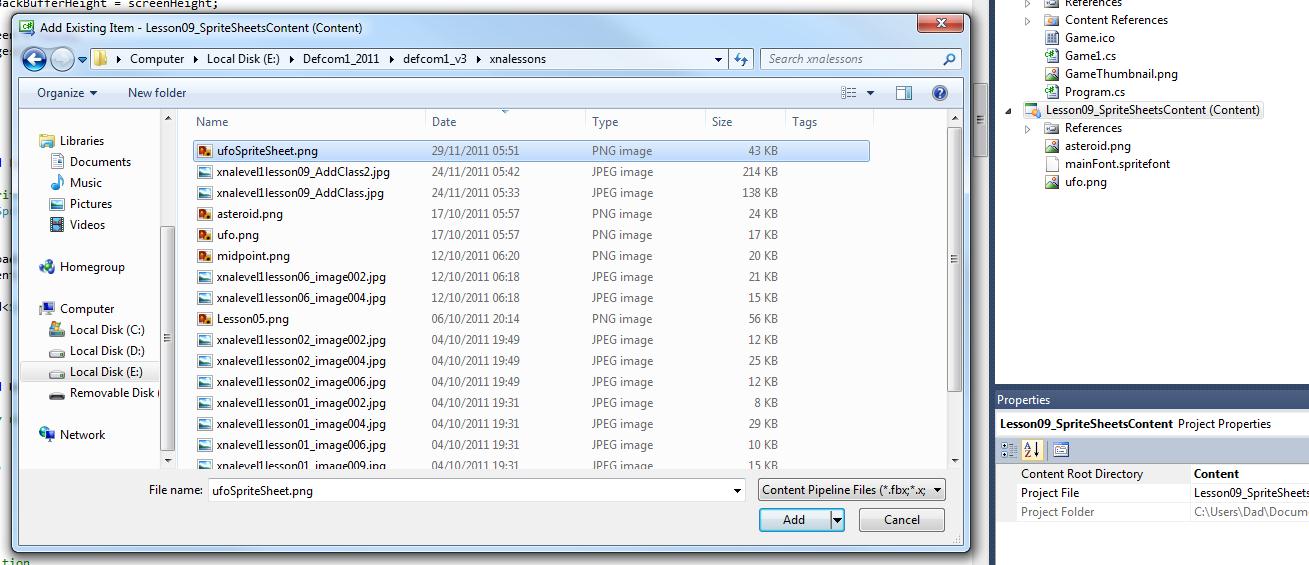The image size is (1309, 565).
Task: Toggle the preview pane icon
Action: pyautogui.click(x=904, y=93)
